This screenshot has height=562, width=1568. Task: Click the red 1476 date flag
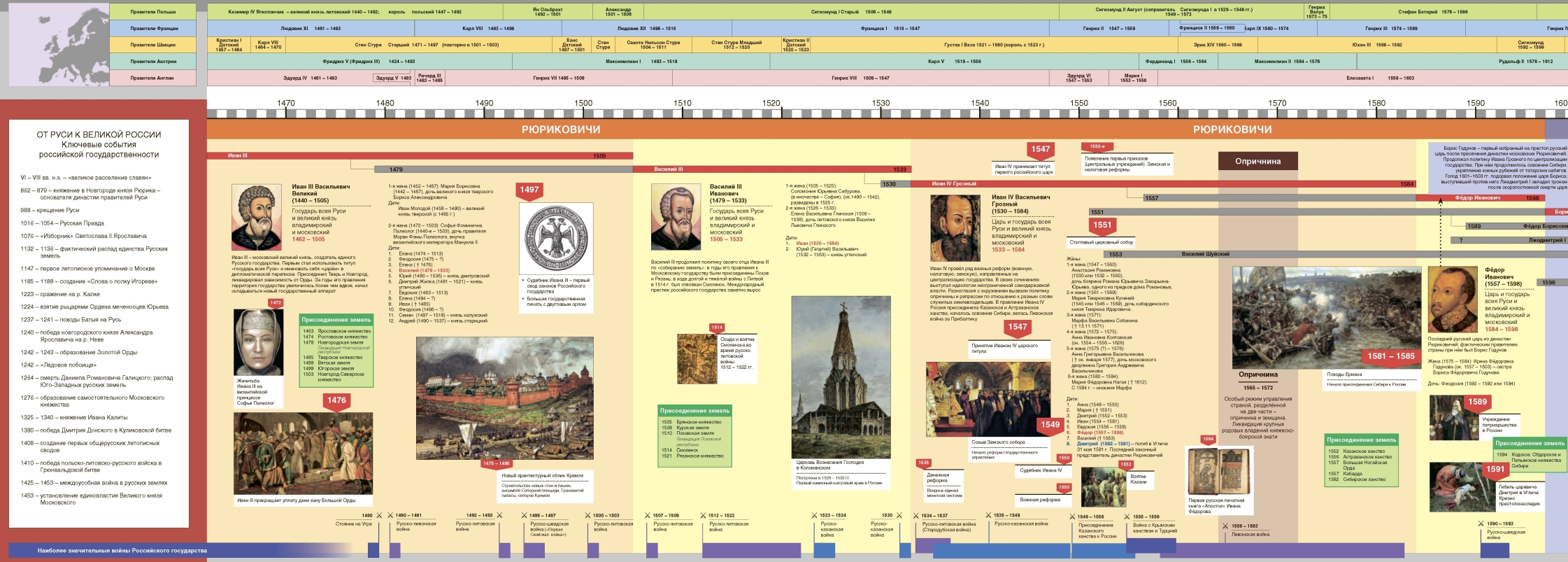pos(336,400)
